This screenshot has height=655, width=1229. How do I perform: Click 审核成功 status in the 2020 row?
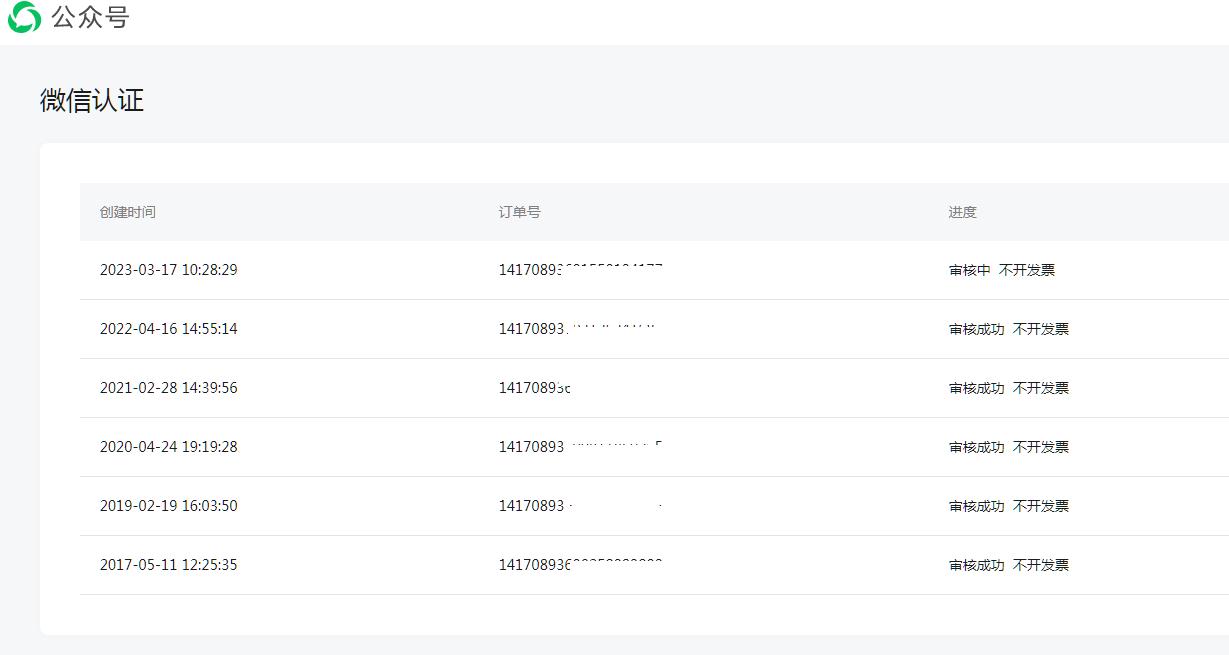coord(976,447)
